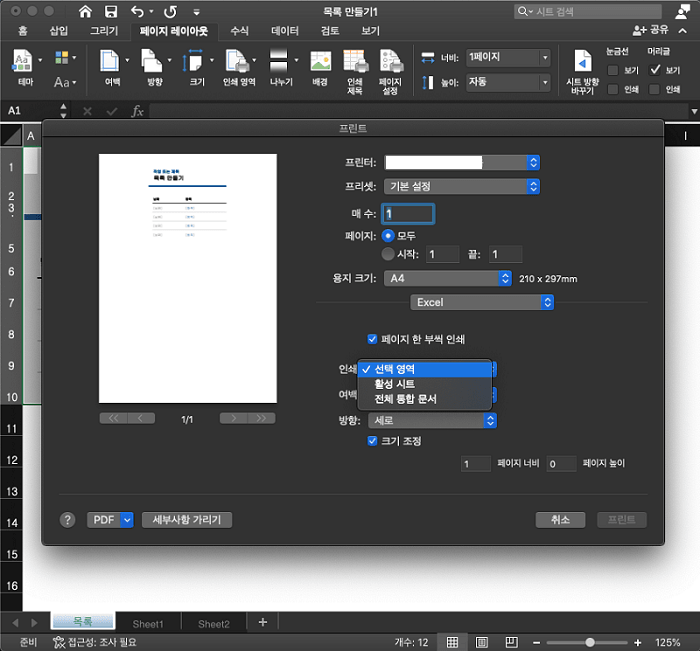700x651 pixels.
Task: Switch to the Sheet1 sheet tab
Action: coord(148,624)
